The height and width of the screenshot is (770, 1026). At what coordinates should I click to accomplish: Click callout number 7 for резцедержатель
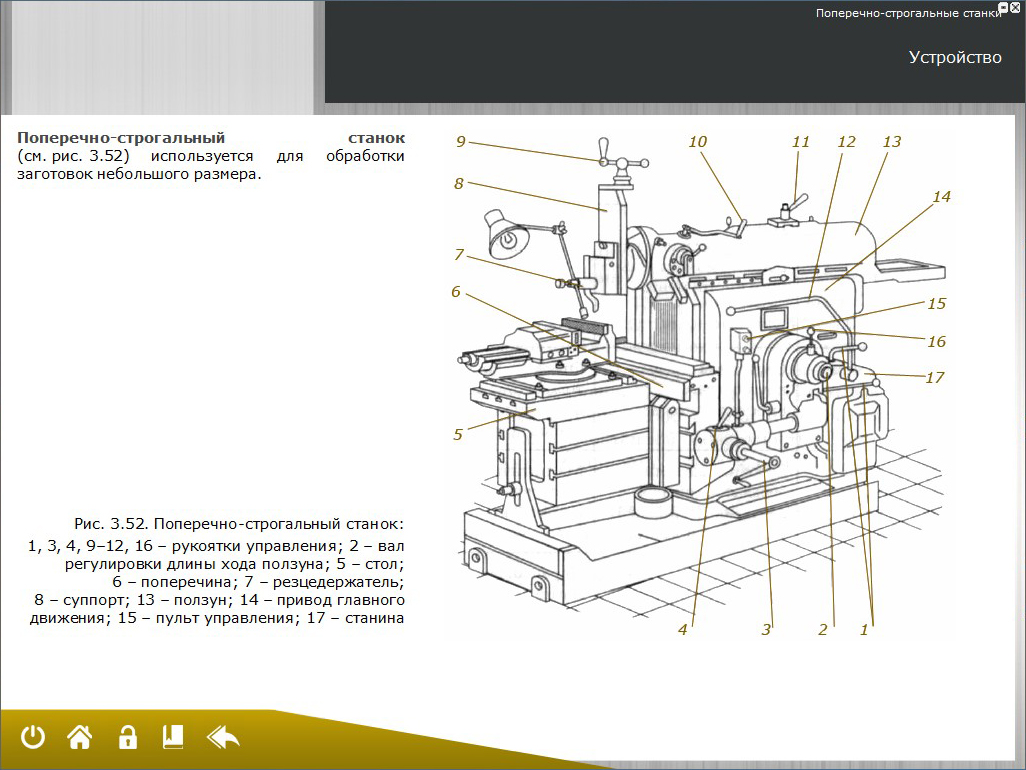[459, 254]
